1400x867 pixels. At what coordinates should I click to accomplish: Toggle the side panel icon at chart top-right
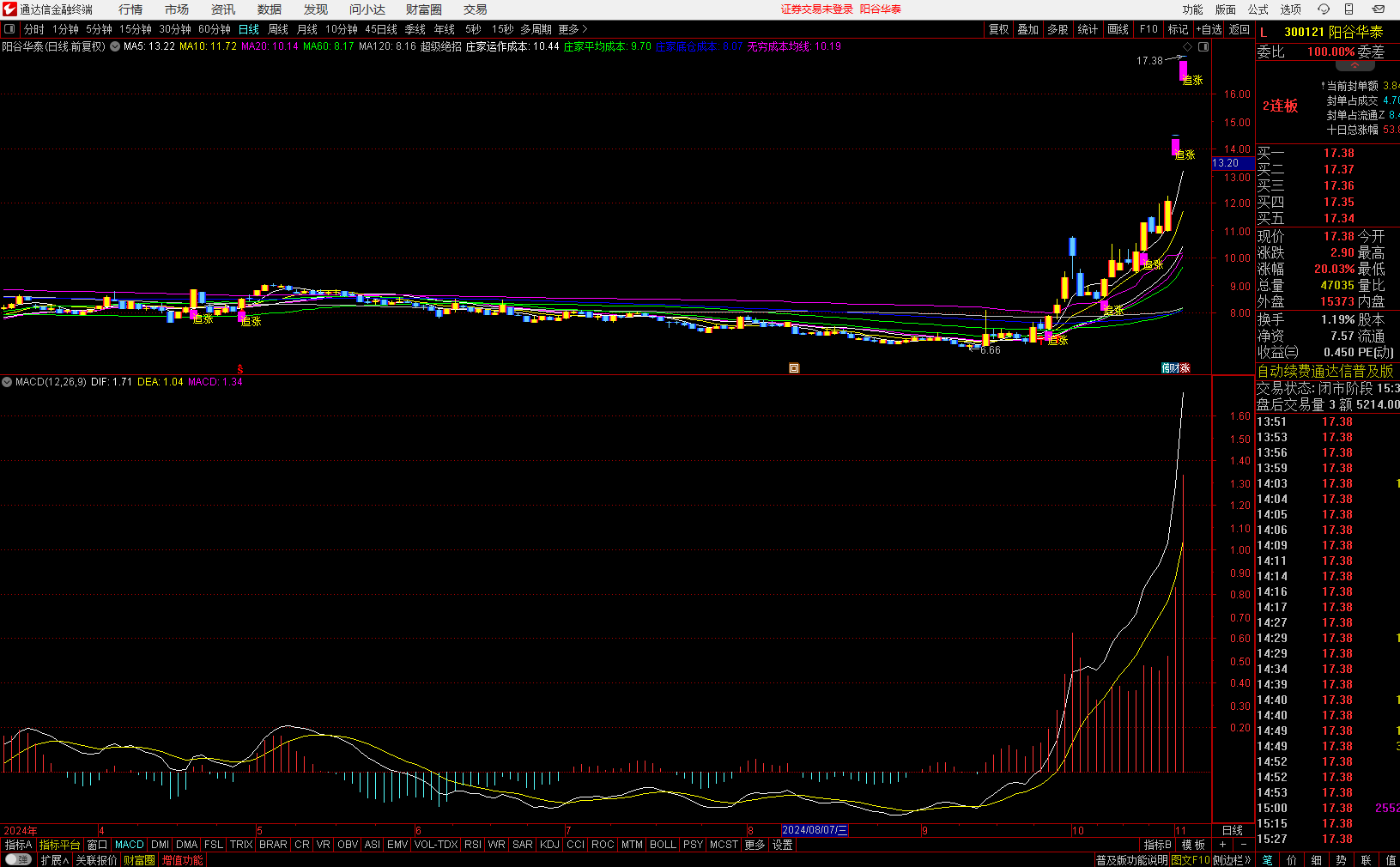1203,46
